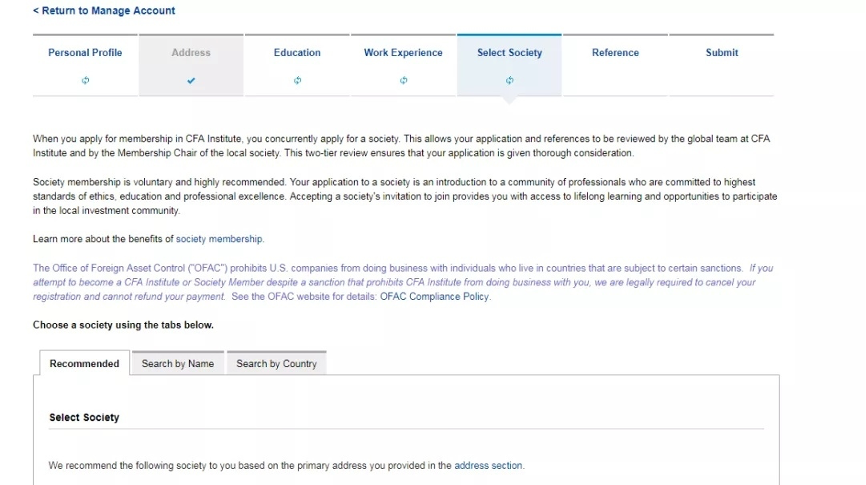Go to the Personal Profile step
This screenshot has width=866, height=485.
pos(85,53)
